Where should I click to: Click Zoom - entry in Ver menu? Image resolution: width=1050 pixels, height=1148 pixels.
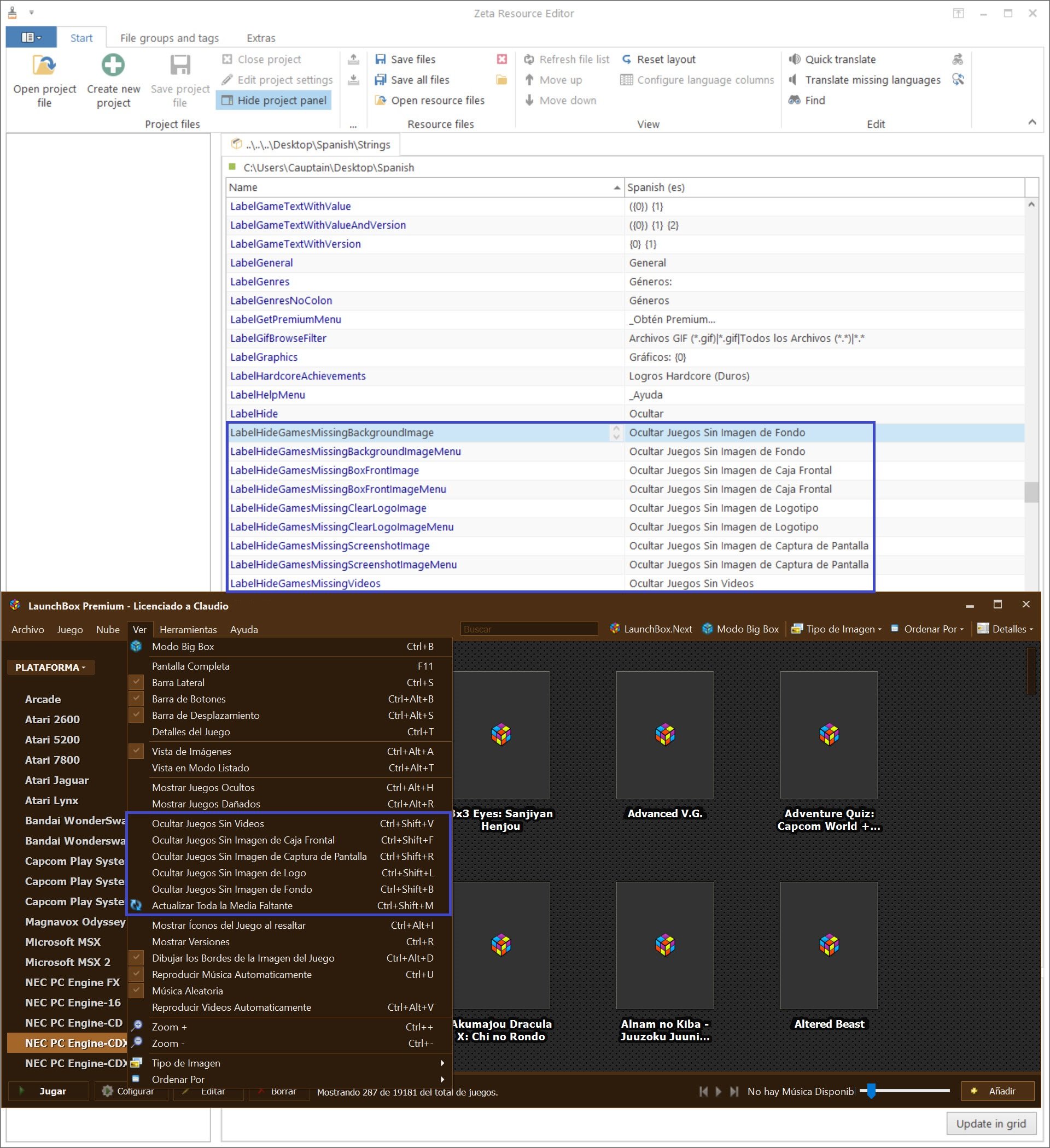click(x=289, y=1043)
